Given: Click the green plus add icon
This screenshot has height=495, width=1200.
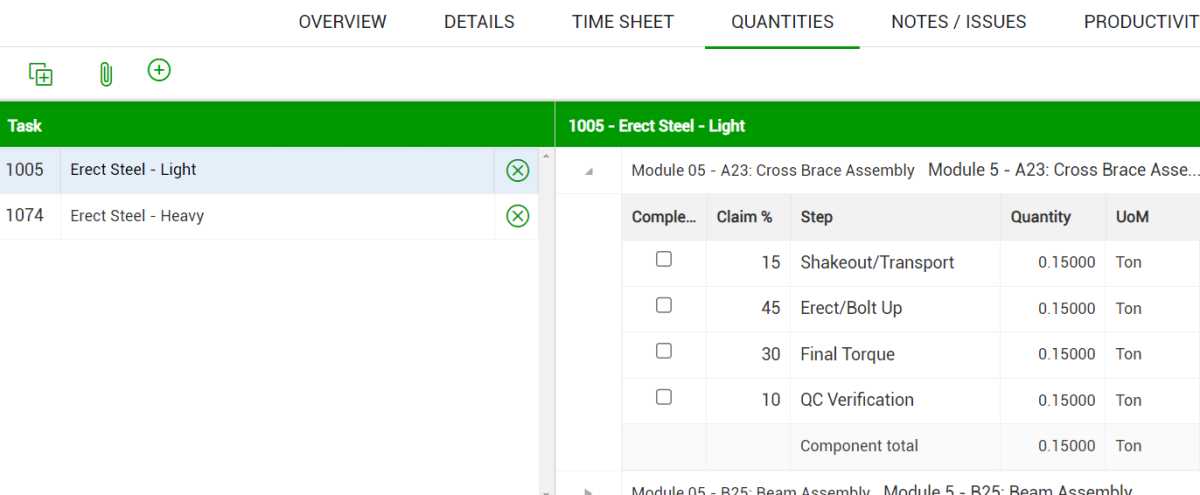Looking at the screenshot, I should tap(159, 70).
